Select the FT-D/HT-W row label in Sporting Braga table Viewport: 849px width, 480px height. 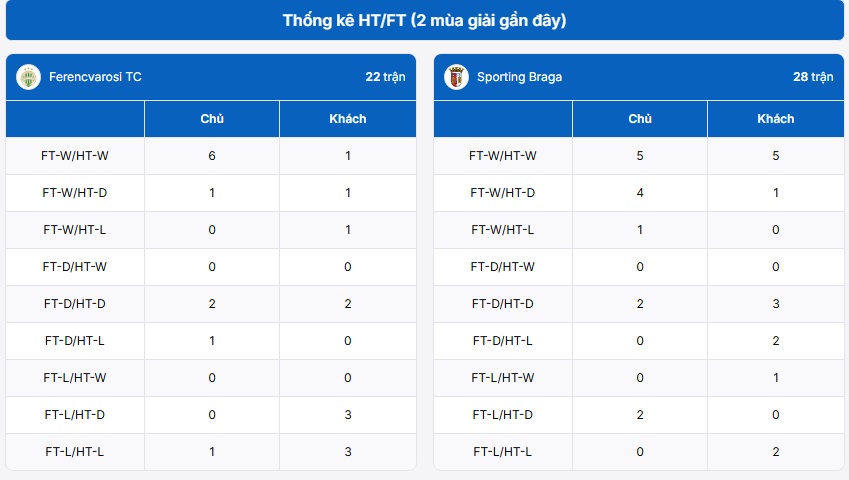(x=502, y=267)
